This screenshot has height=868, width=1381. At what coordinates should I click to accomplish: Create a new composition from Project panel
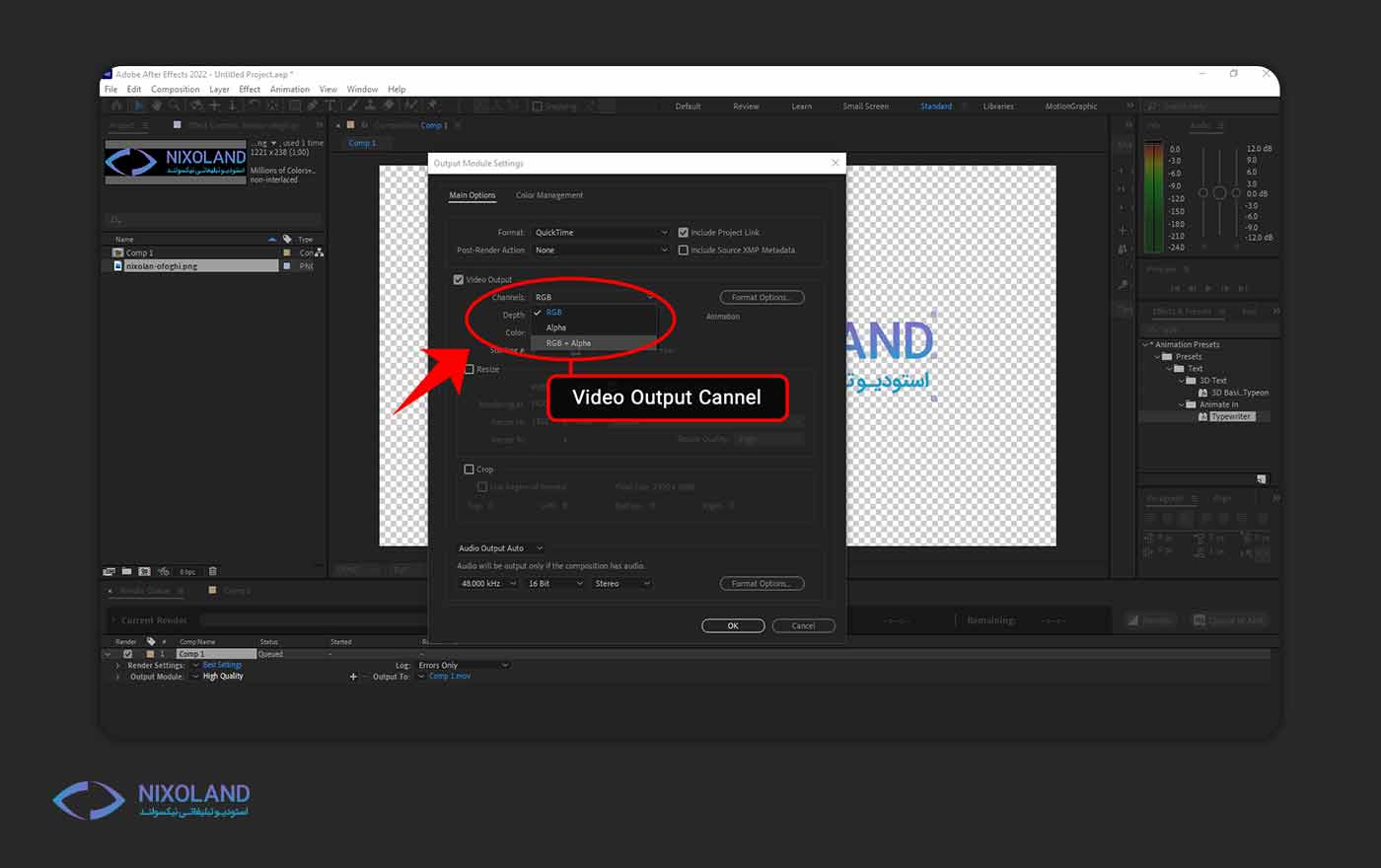coord(144,571)
